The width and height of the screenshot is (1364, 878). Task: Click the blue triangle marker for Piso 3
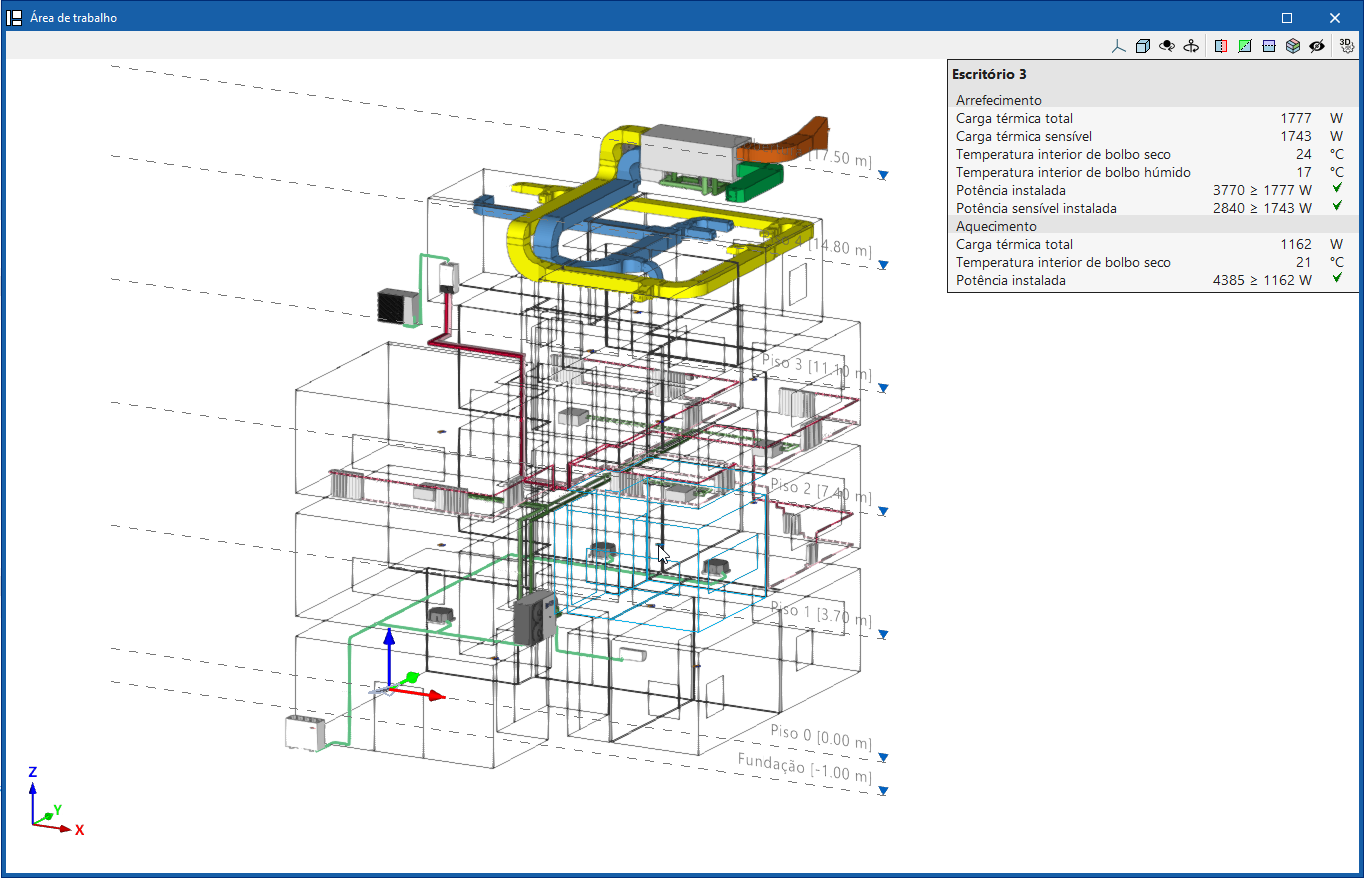point(883,388)
